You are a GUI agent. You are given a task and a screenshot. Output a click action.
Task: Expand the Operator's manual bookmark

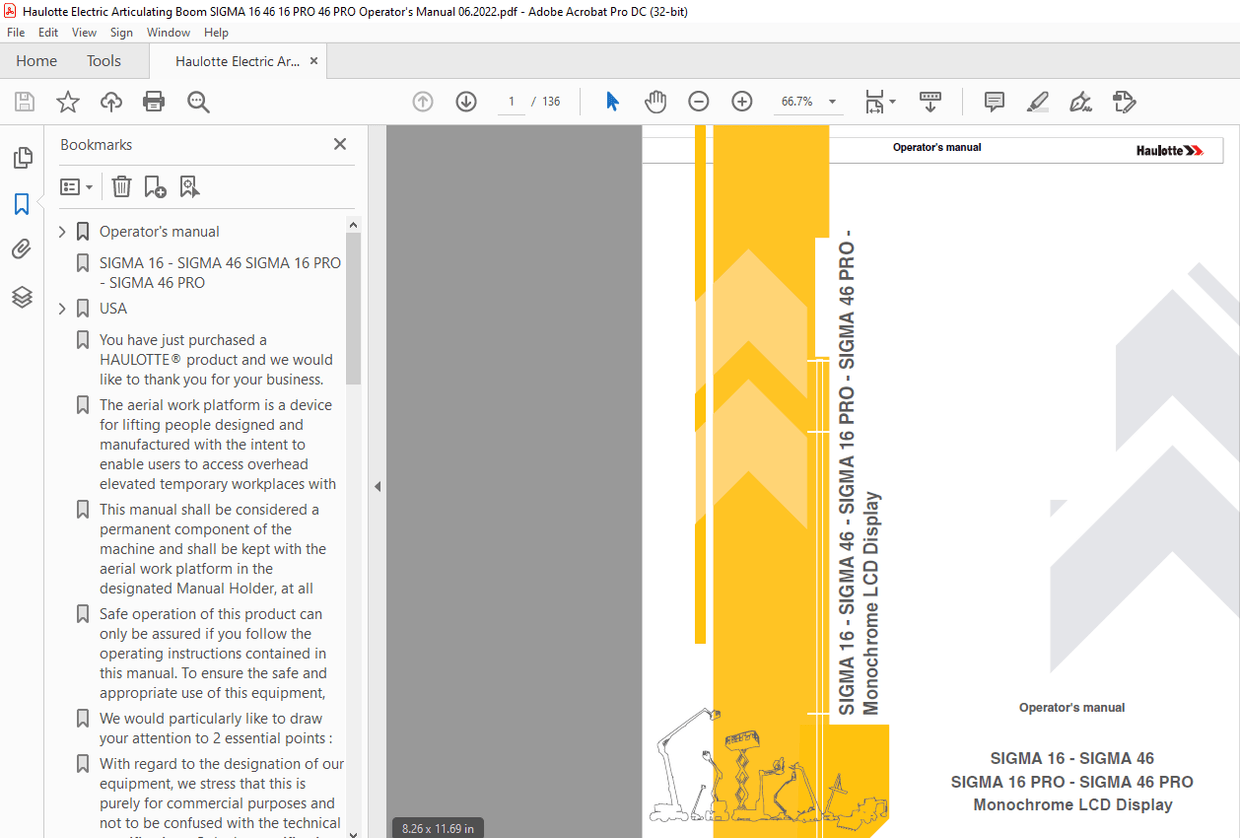(62, 232)
